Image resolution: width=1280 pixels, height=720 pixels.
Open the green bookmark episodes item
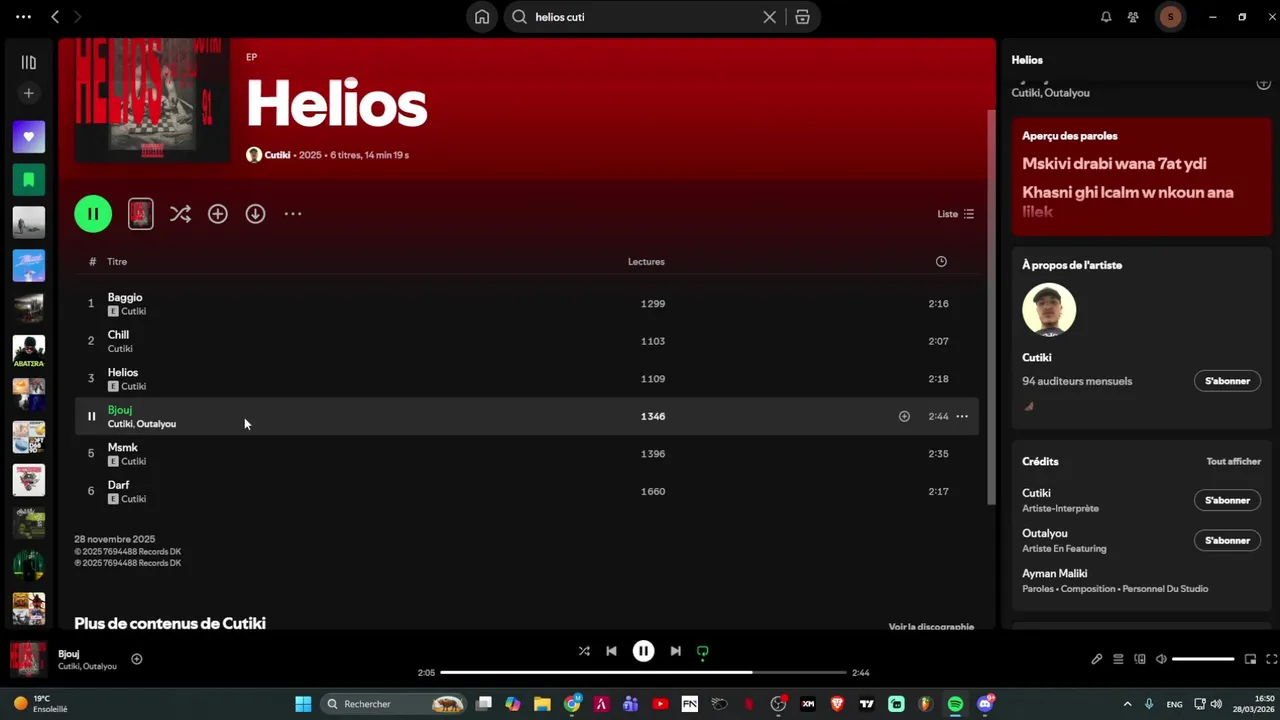(29, 180)
